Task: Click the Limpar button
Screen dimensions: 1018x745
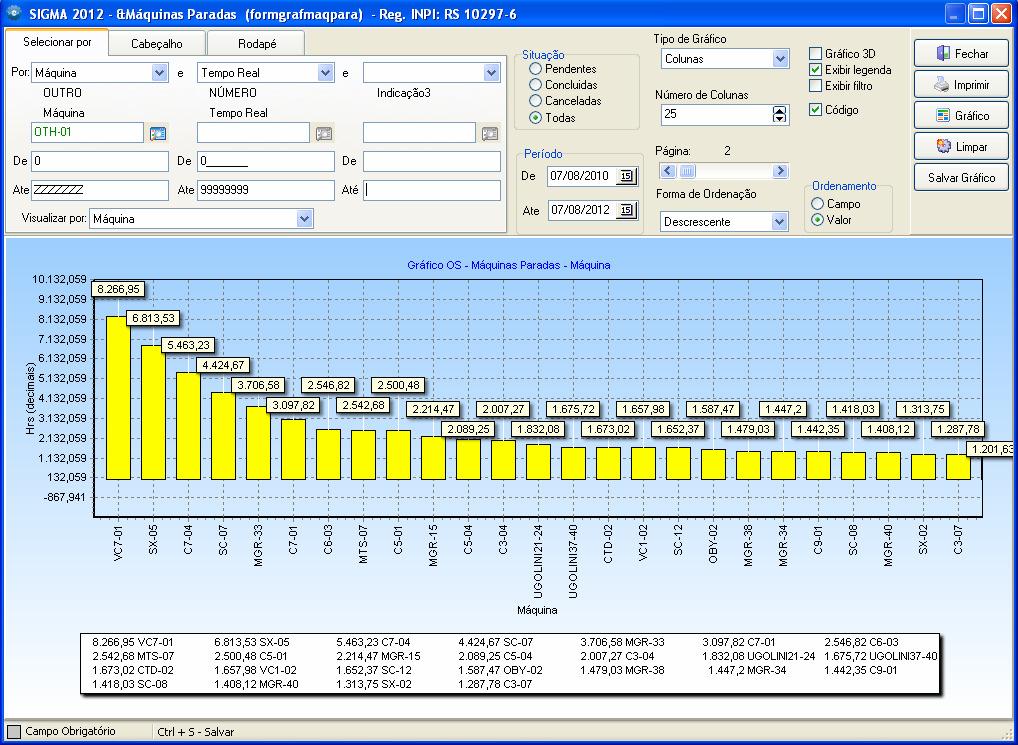Action: pos(962,147)
